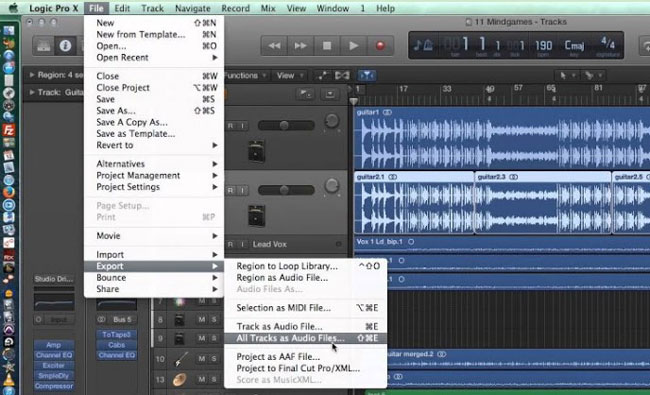
Task: Mute track 9
Action: pos(201,338)
